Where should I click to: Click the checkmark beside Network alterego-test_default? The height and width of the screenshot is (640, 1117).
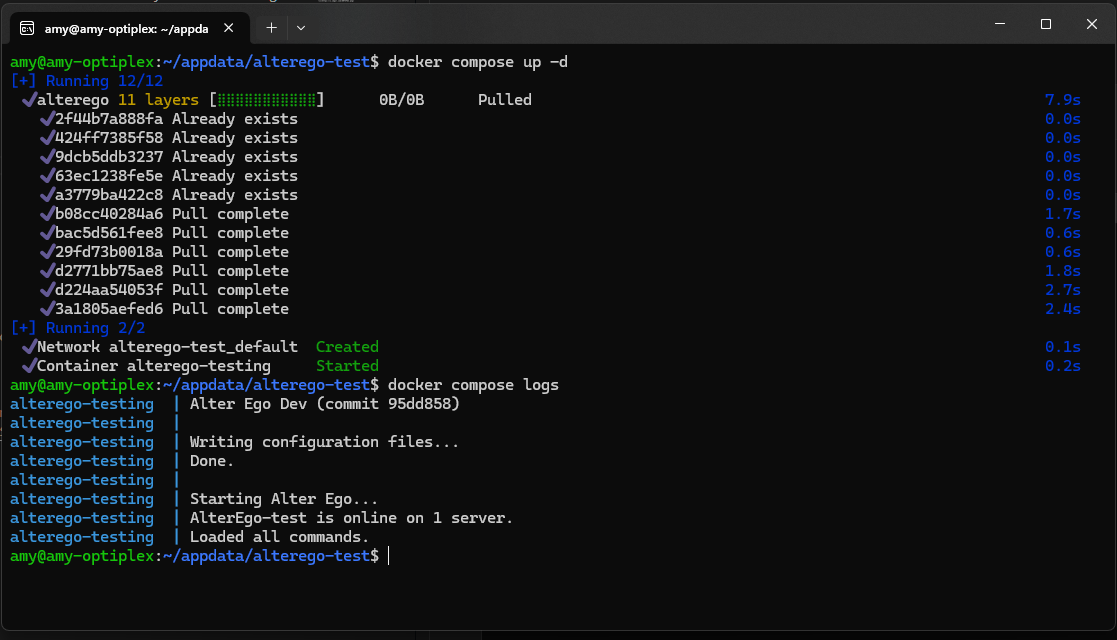click(28, 347)
